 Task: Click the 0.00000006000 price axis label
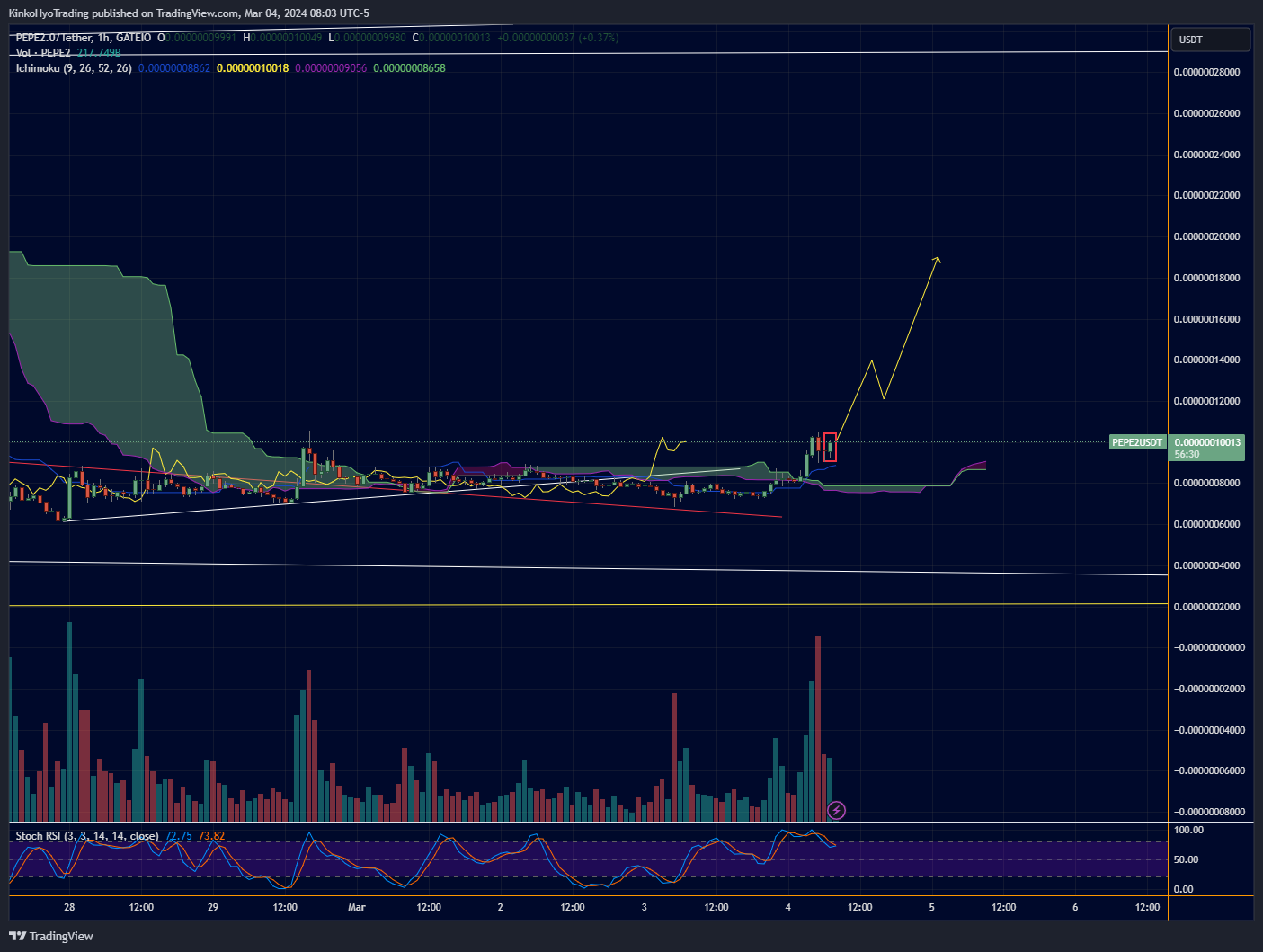pyautogui.click(x=1206, y=524)
